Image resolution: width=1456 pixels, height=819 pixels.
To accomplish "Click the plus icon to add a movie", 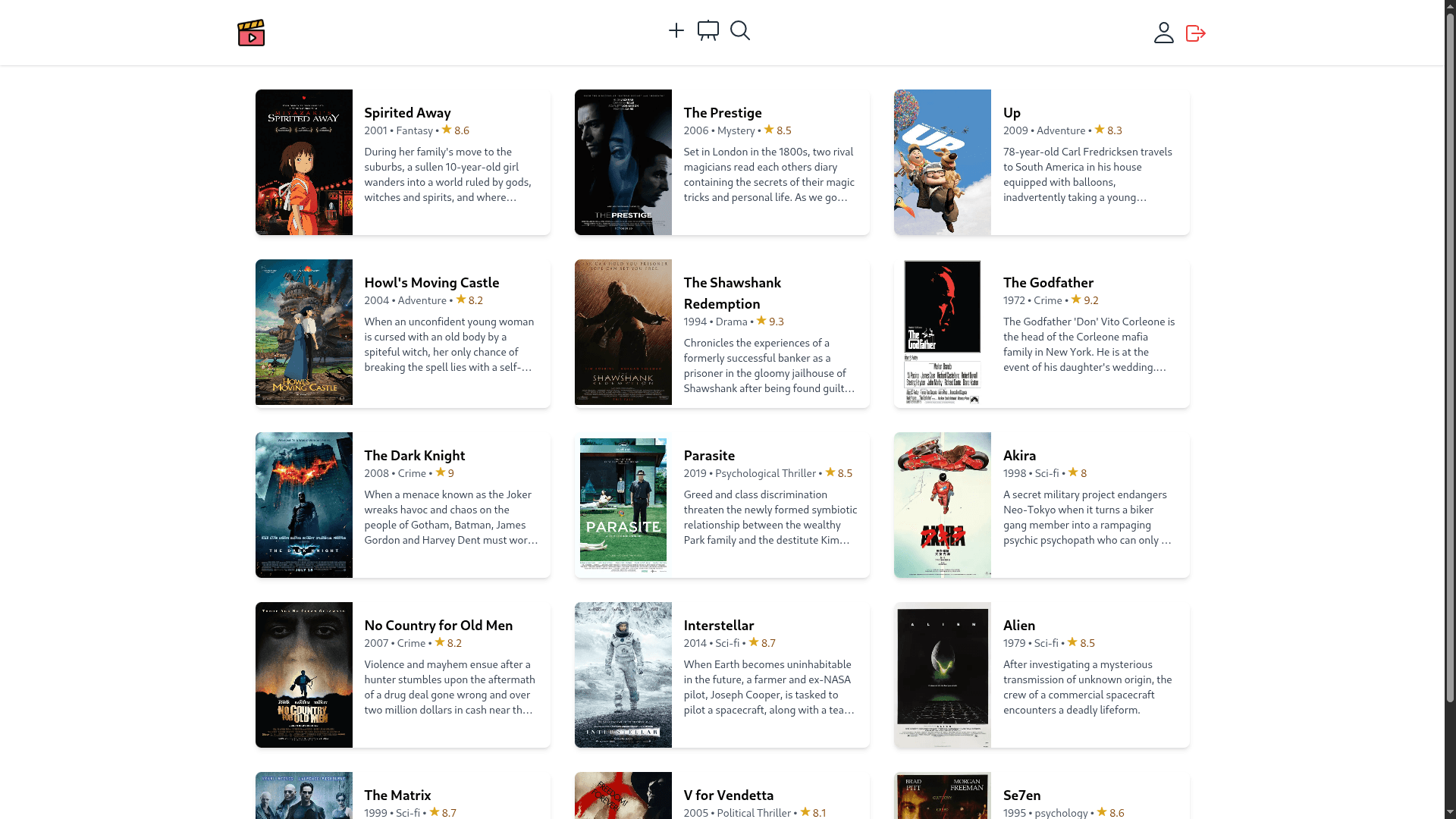I will (676, 30).
